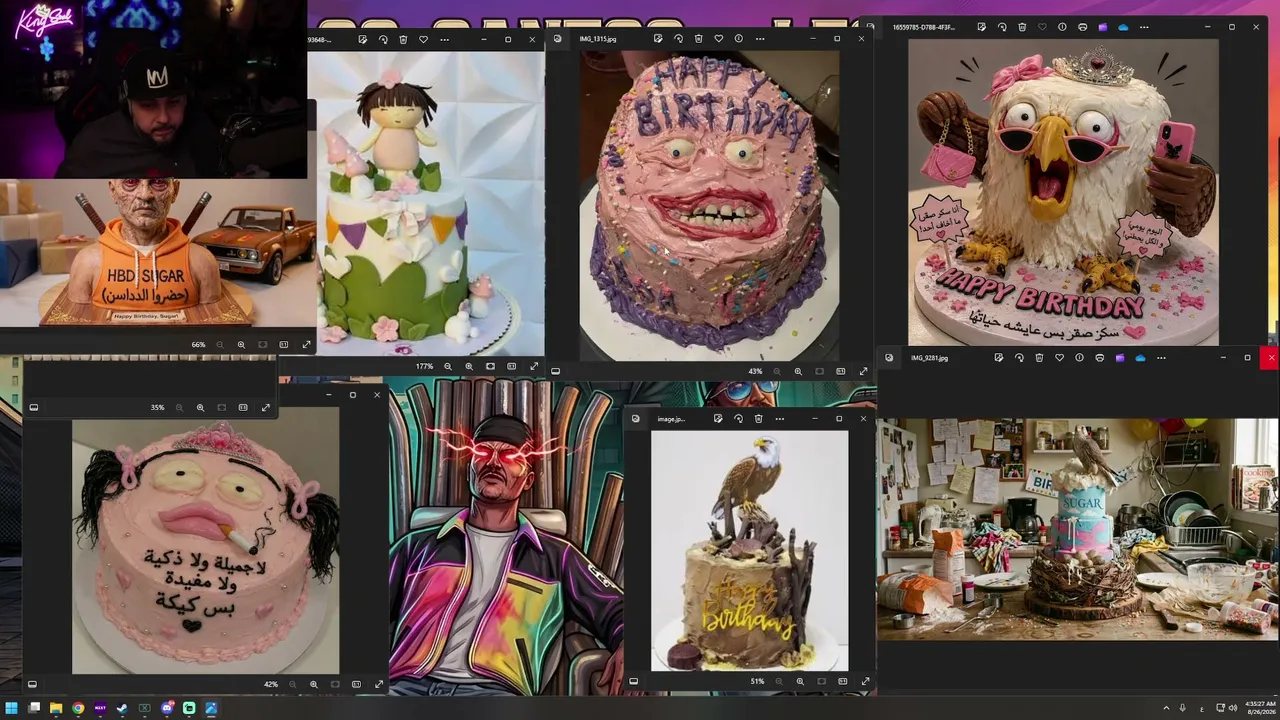This screenshot has height=720, width=1280.
Task: Go fullscreen from the 35% zoom bar
Action: 265,408
